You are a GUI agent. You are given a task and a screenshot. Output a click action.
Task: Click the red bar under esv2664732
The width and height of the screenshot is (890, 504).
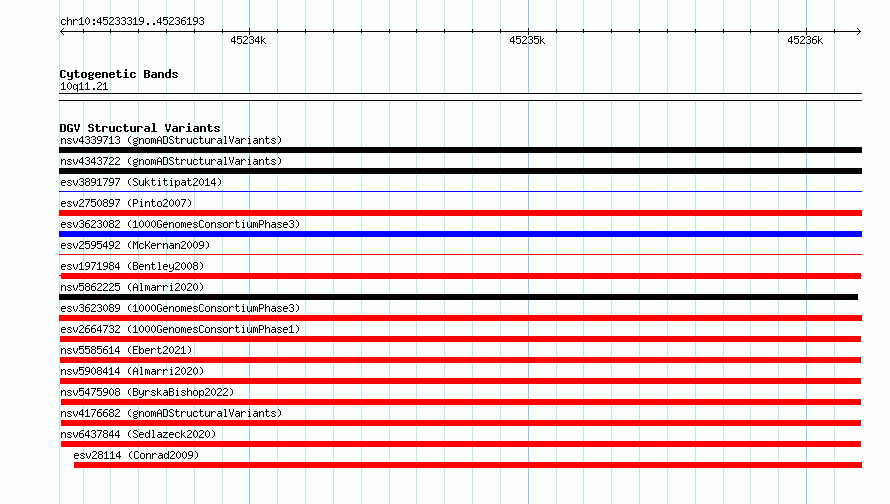pyautogui.click(x=460, y=339)
